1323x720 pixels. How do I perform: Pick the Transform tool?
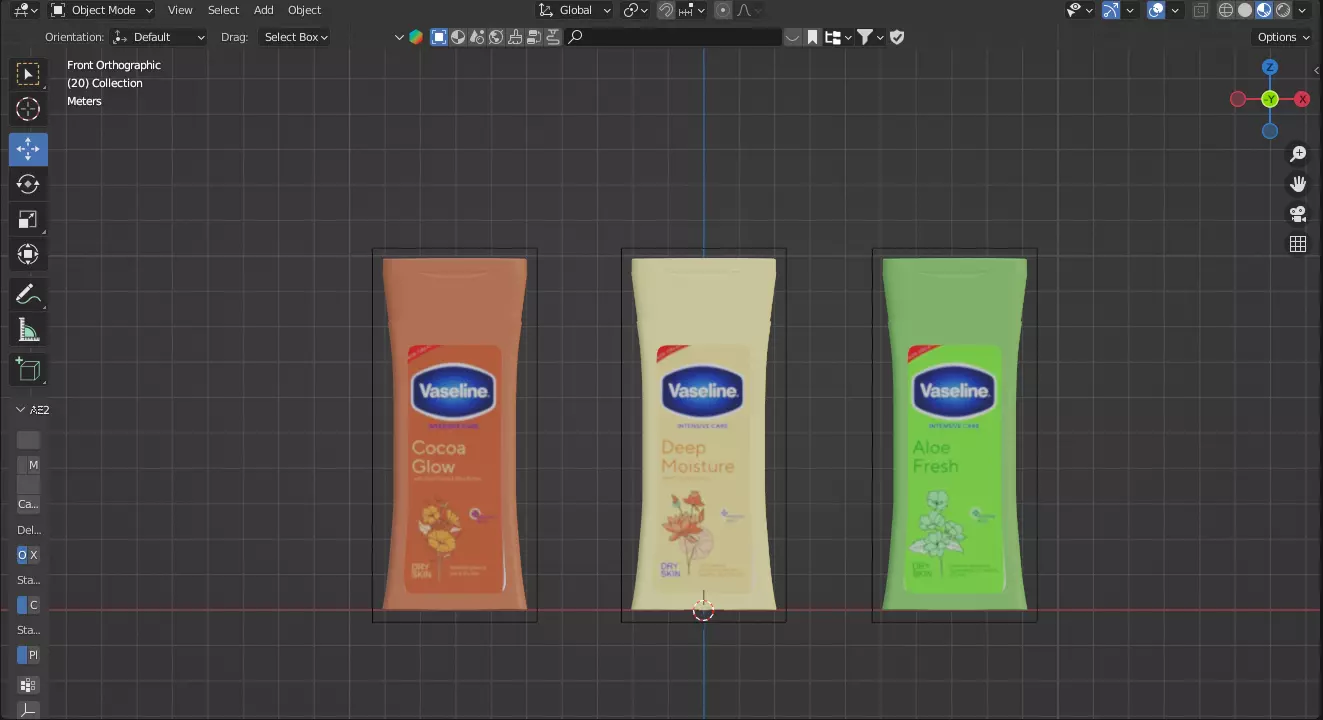(28, 254)
